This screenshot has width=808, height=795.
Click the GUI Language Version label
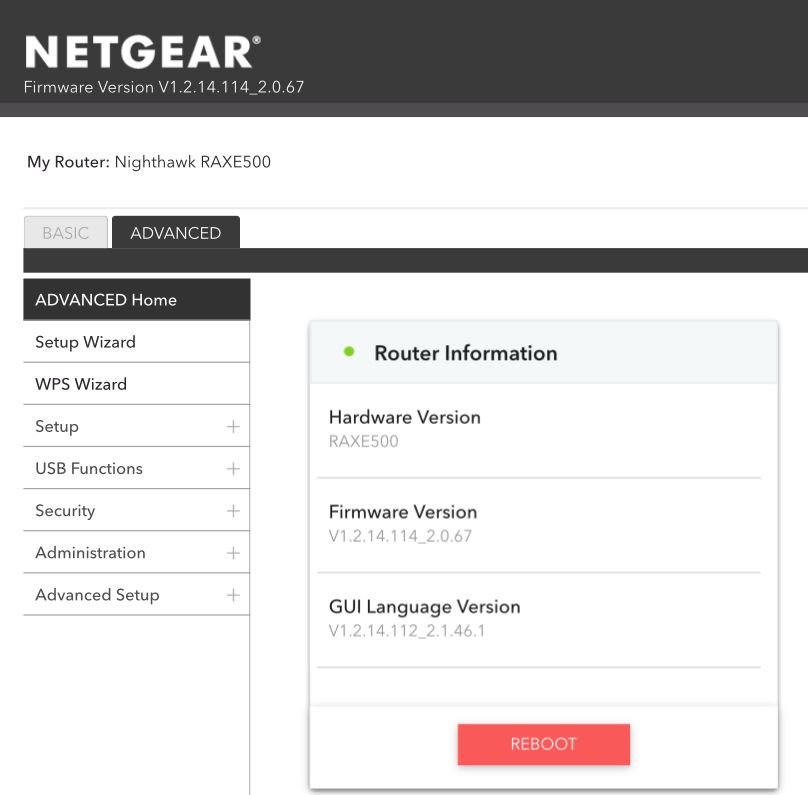tap(425, 606)
